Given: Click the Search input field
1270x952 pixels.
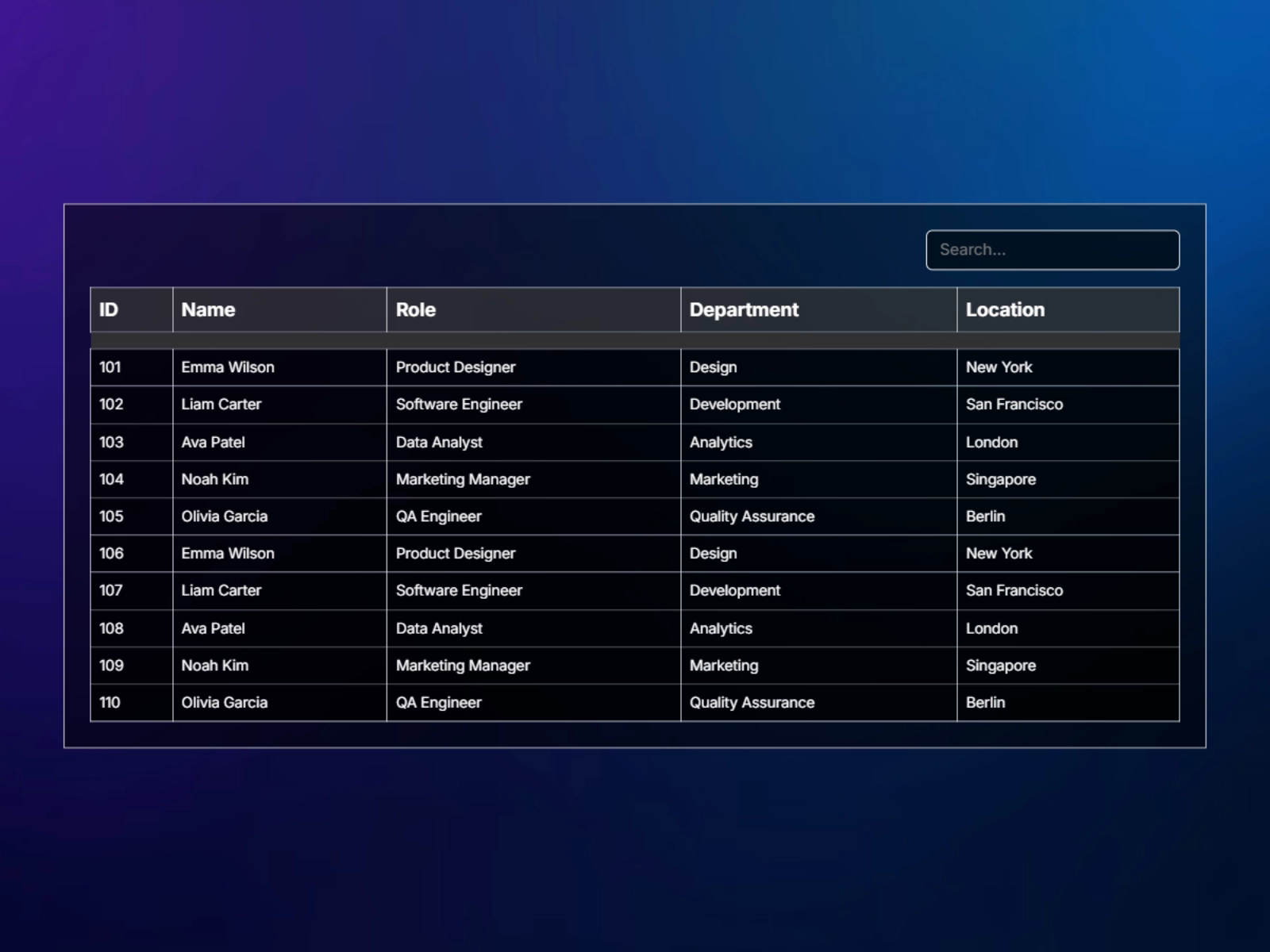Looking at the screenshot, I should coord(1052,250).
